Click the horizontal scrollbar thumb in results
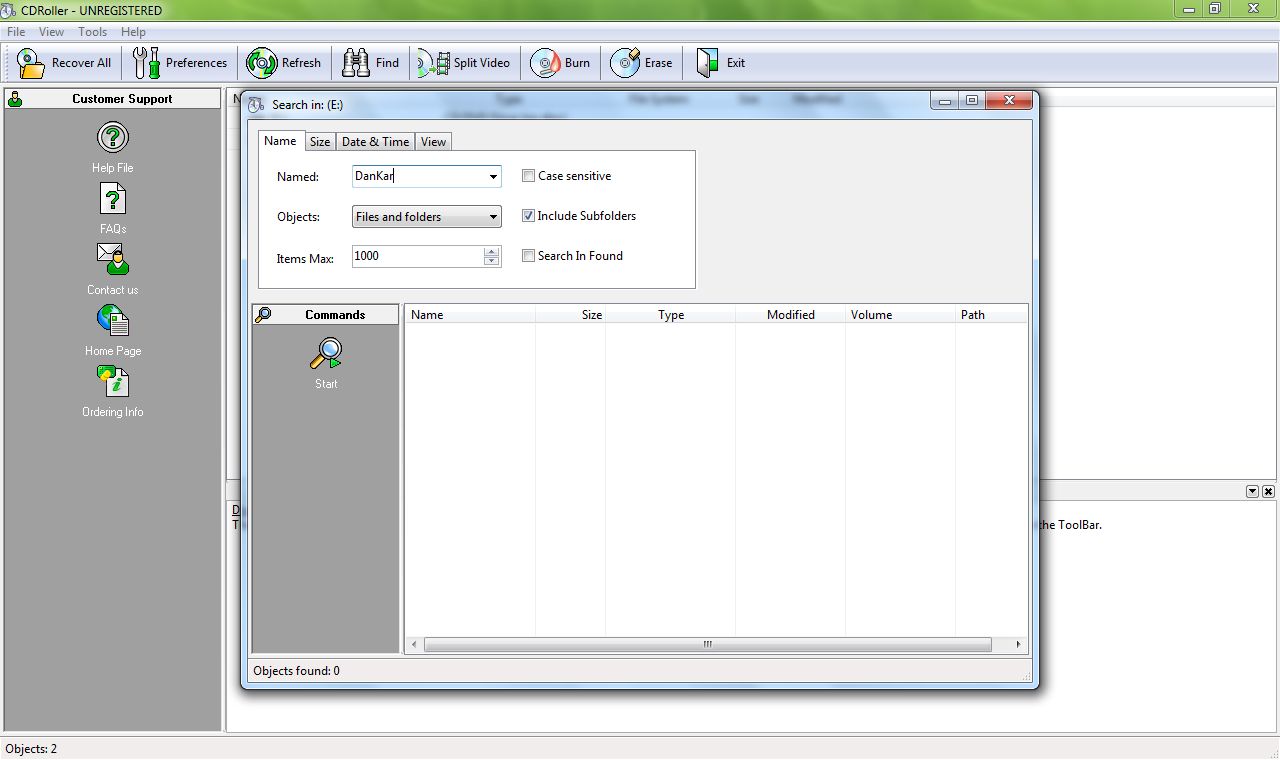The height and width of the screenshot is (760, 1280). [707, 645]
